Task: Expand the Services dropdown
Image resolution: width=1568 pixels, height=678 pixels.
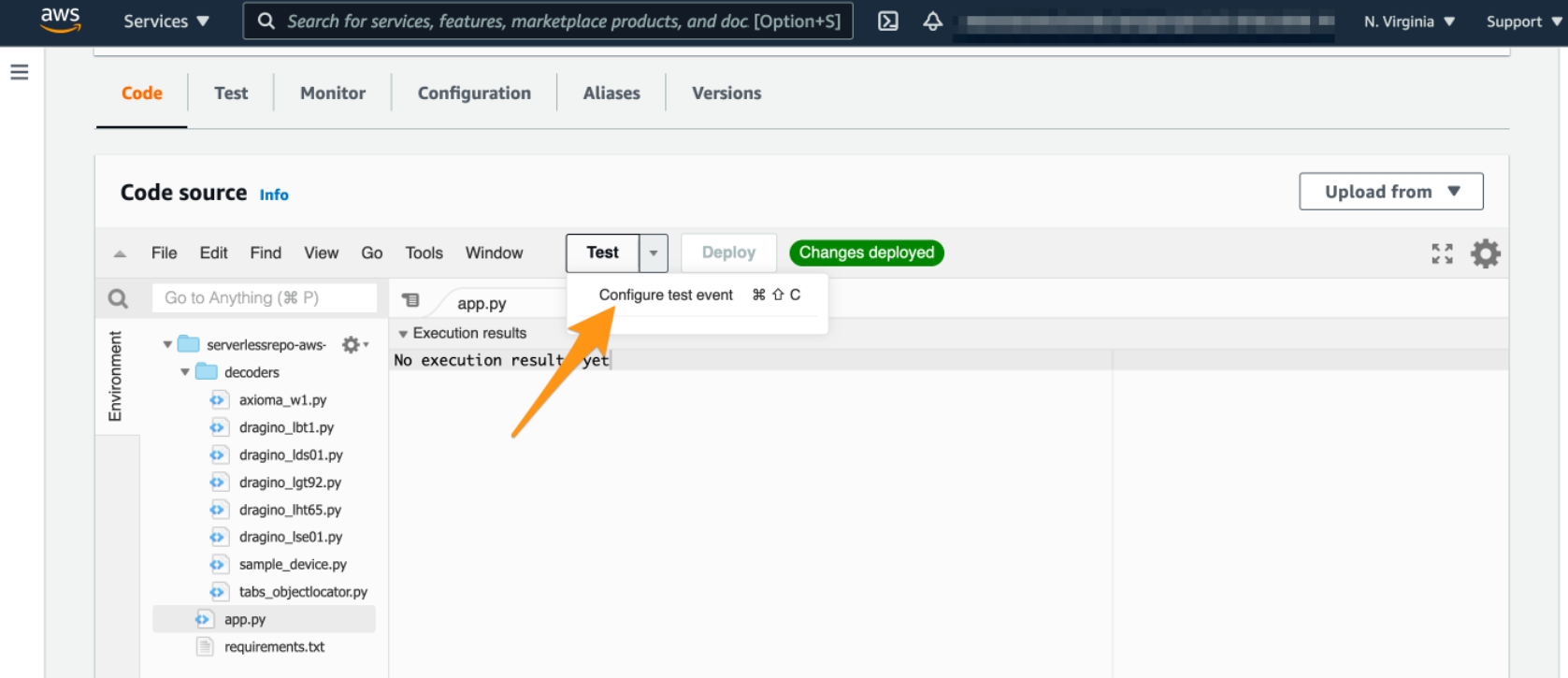Action: click(x=166, y=21)
